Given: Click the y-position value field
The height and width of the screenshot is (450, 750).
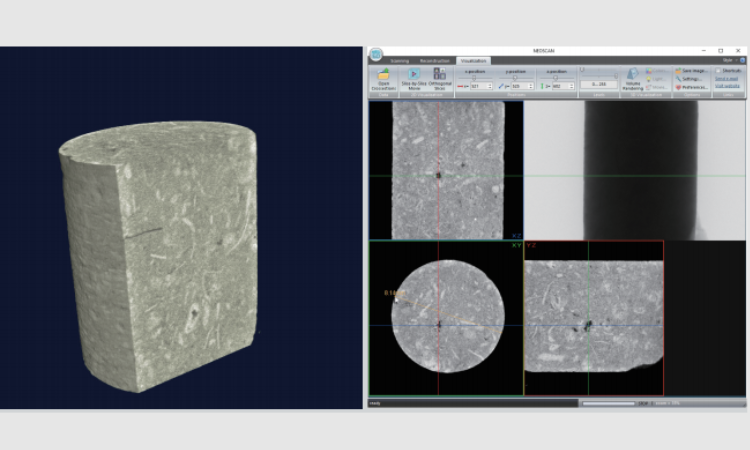Looking at the screenshot, I should 518,87.
